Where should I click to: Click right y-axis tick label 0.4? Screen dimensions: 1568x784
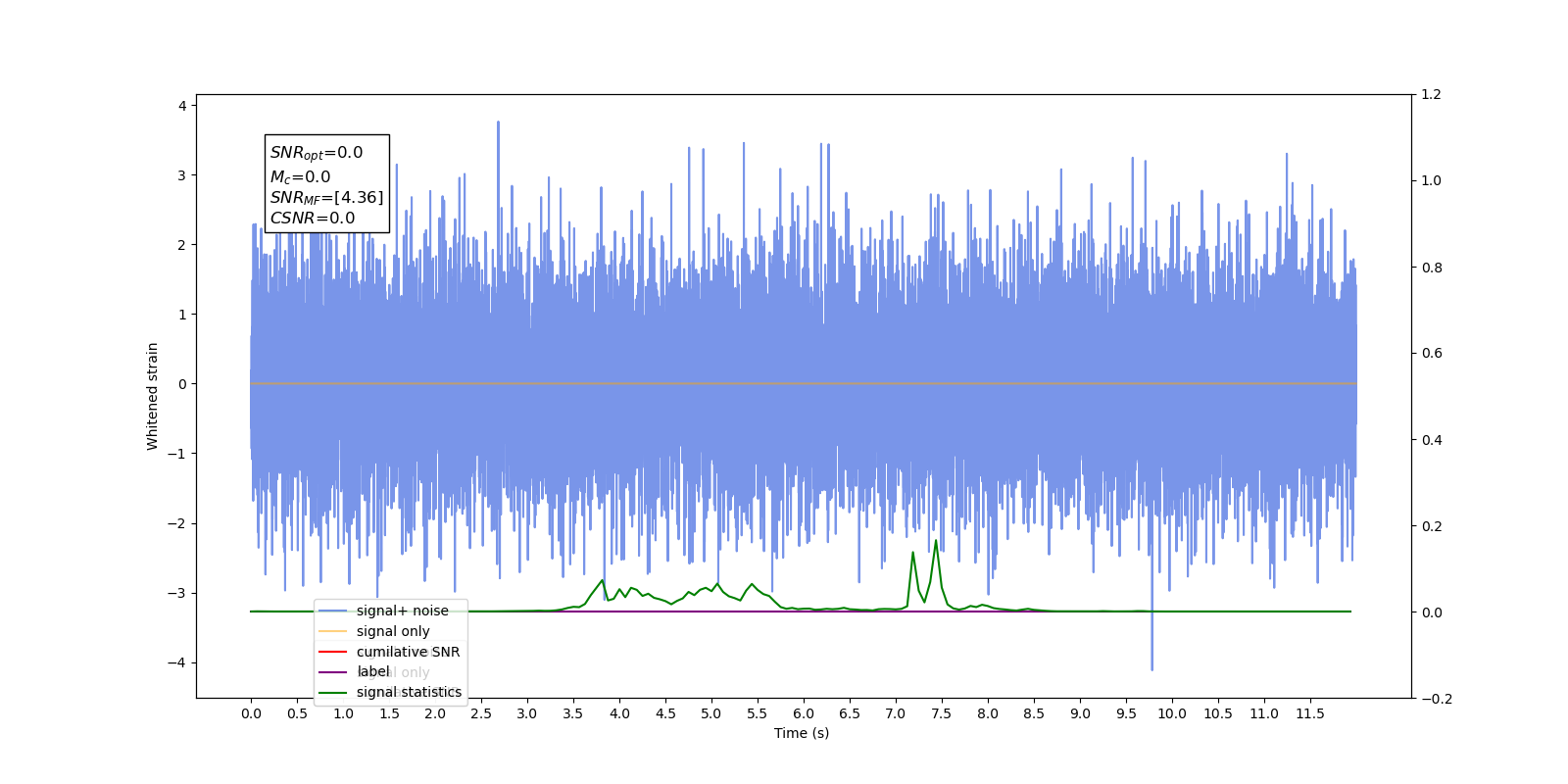click(1432, 440)
